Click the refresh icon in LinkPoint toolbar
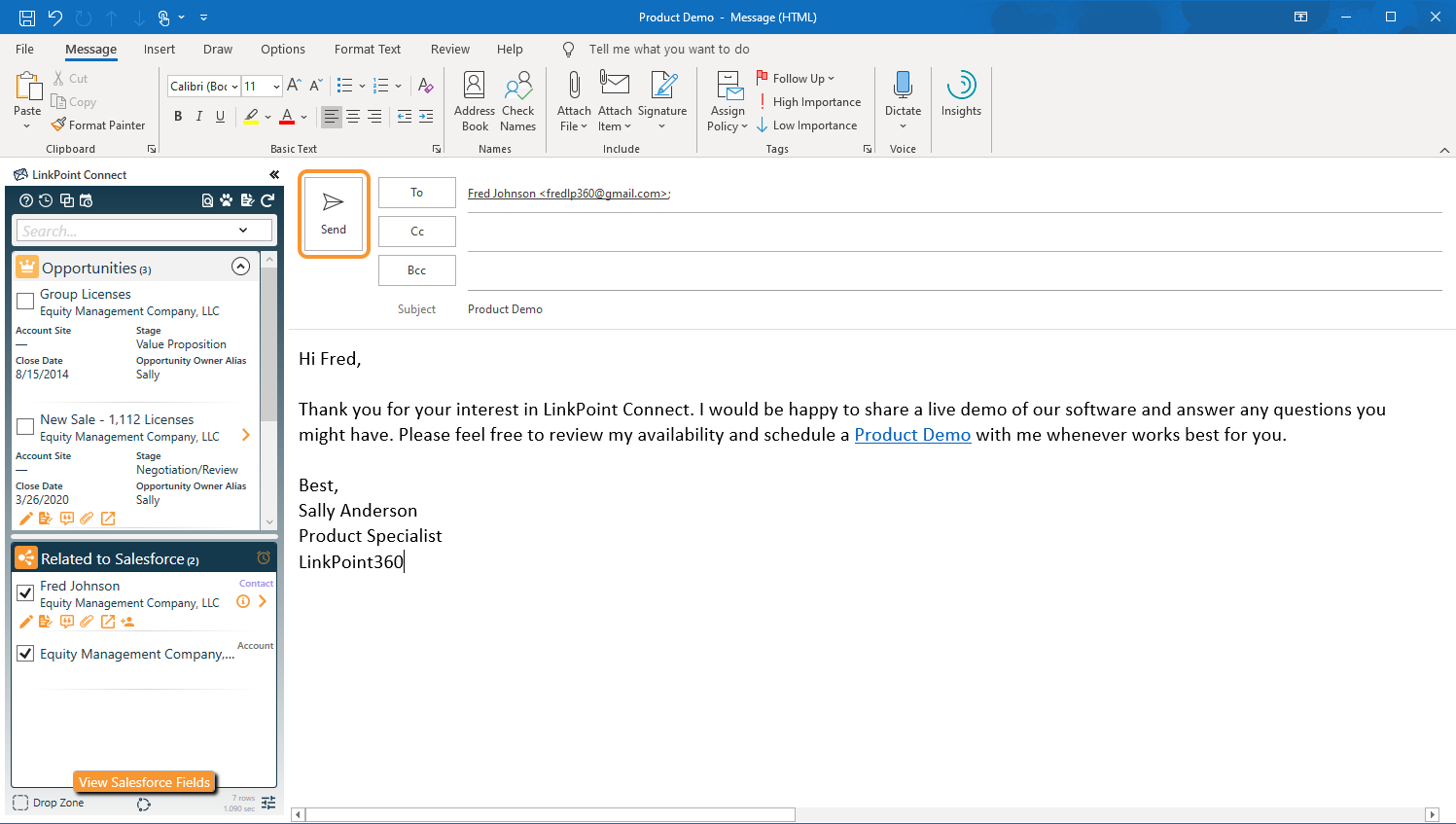This screenshot has height=824, width=1456. click(267, 200)
